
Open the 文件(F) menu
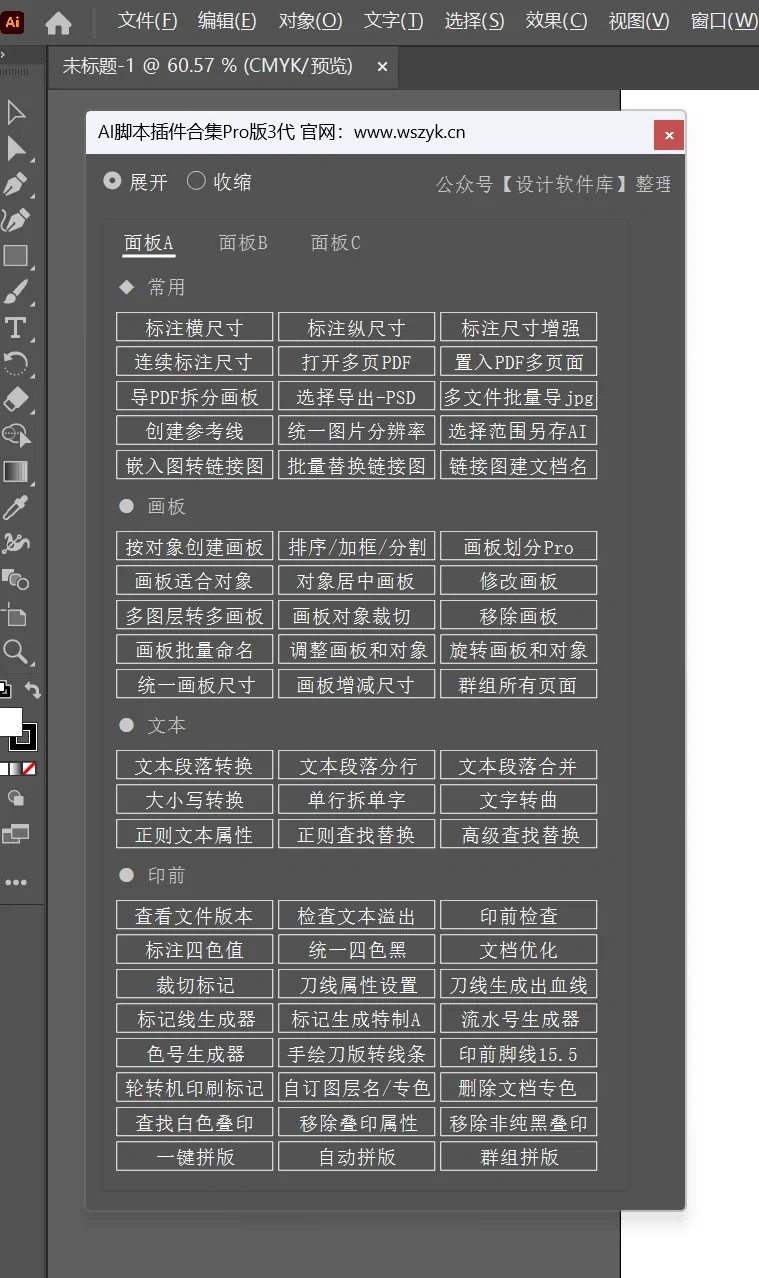tap(147, 21)
